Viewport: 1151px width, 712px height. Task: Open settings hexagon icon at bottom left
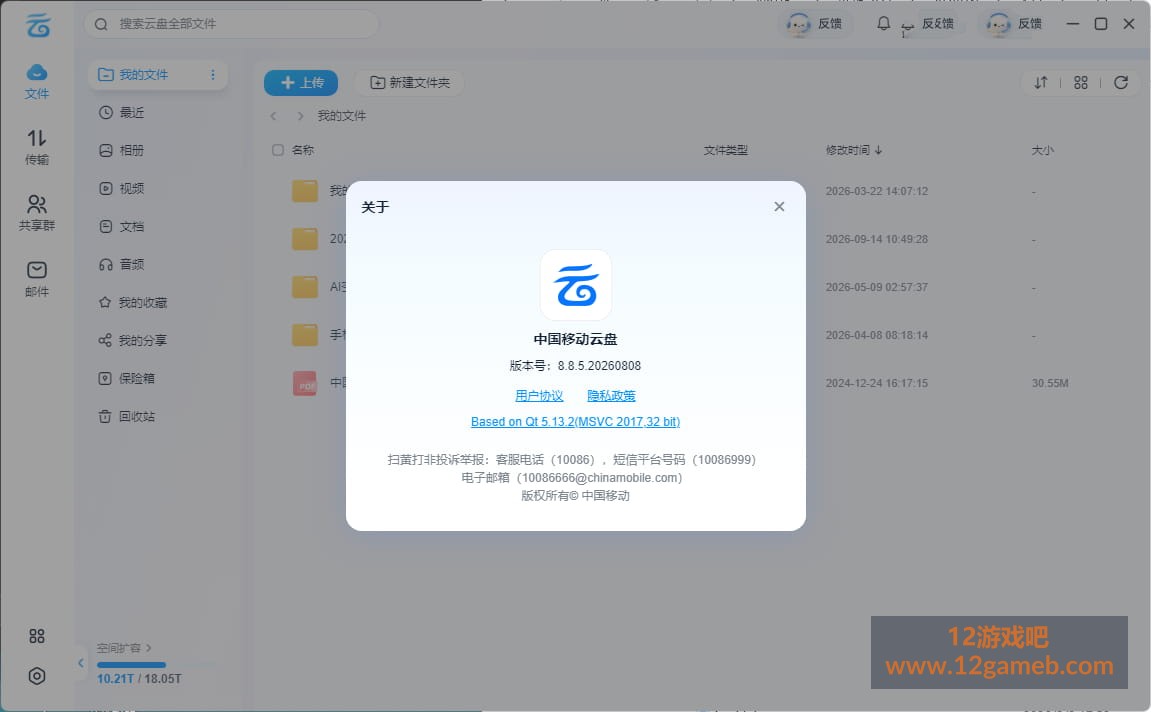pyautogui.click(x=37, y=676)
